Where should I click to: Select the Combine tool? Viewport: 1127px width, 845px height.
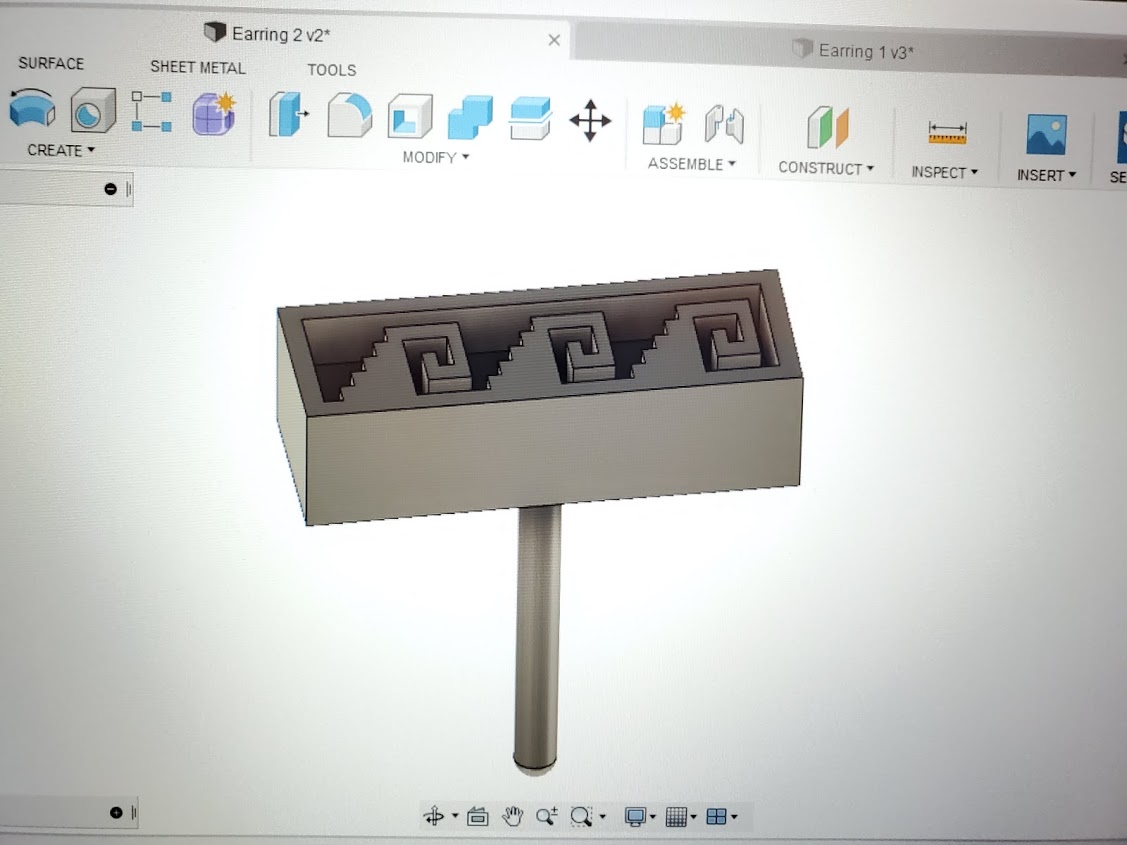pyautogui.click(x=470, y=117)
